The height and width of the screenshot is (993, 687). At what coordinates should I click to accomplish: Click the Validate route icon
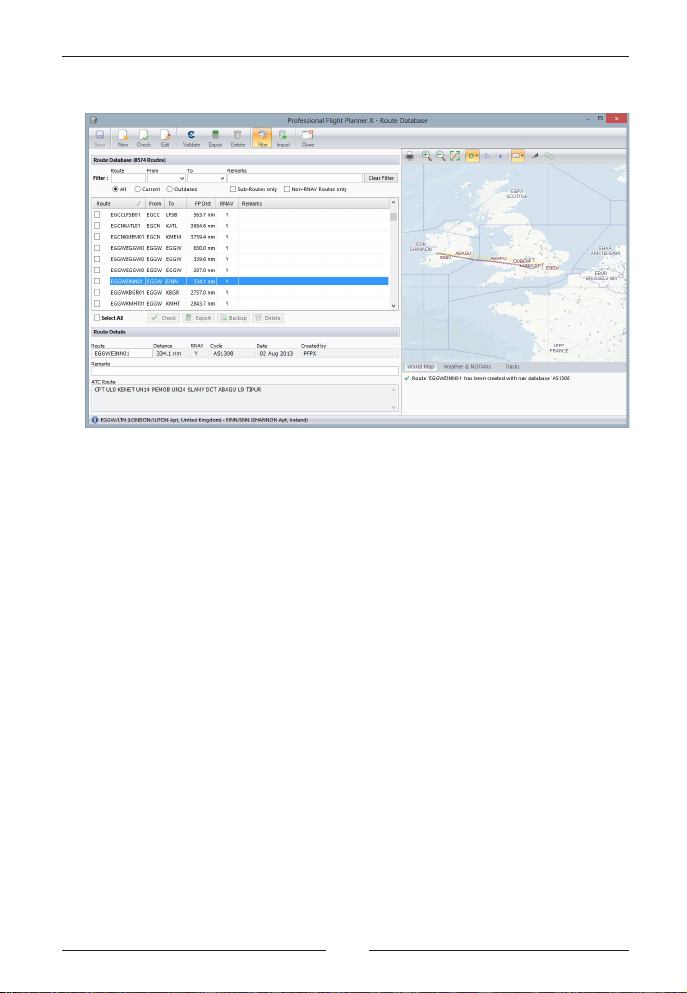pyautogui.click(x=191, y=138)
